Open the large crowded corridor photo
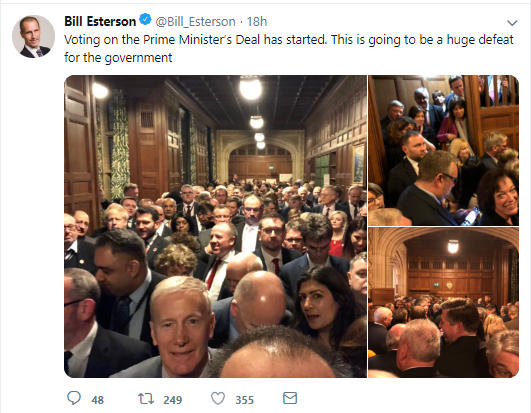531x413 pixels. (x=215, y=226)
